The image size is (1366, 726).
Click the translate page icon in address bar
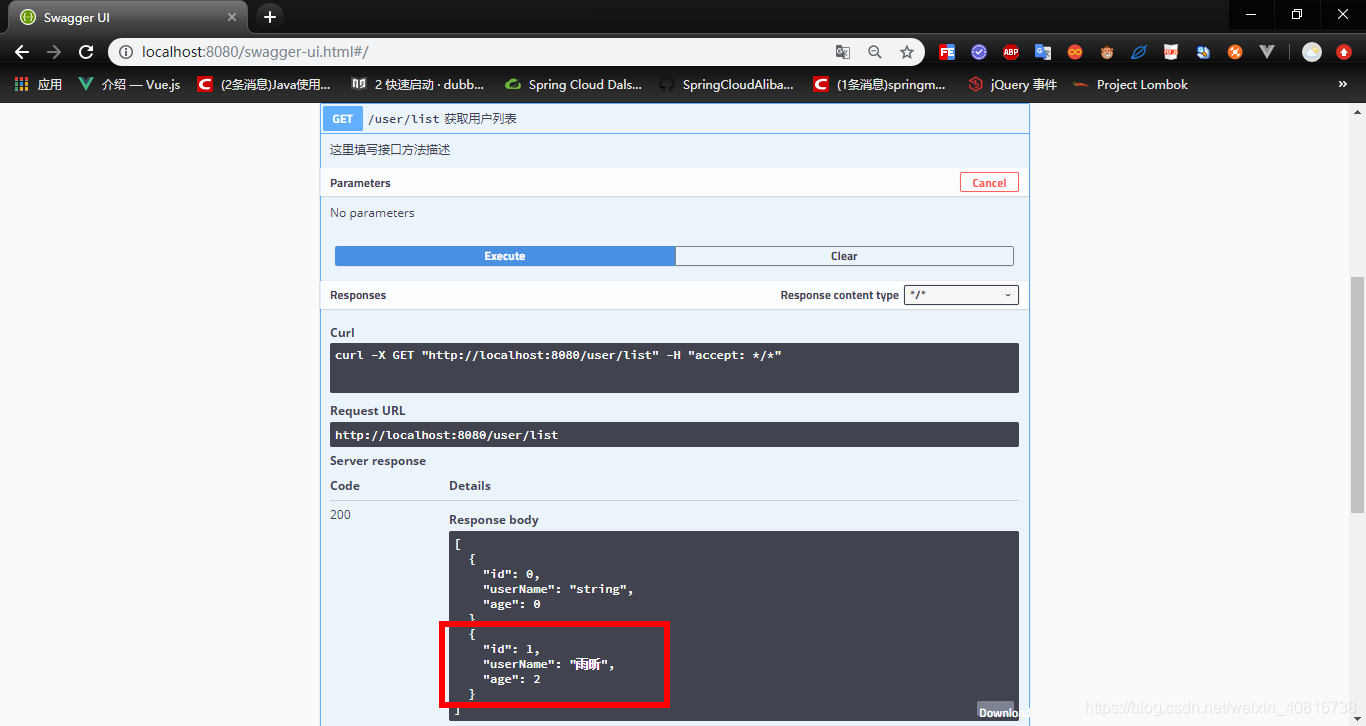[843, 52]
